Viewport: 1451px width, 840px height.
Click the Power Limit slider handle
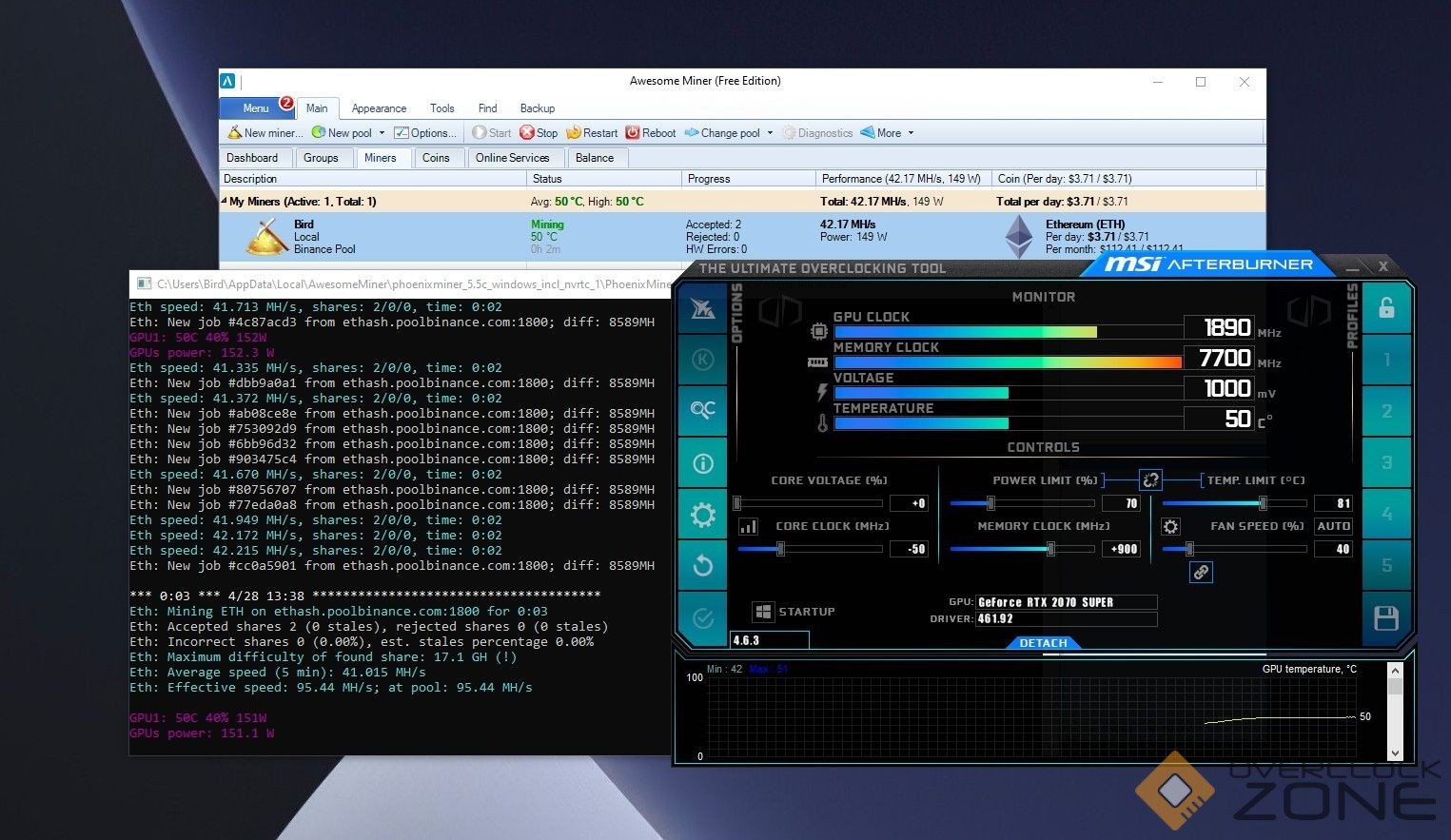tap(990, 503)
